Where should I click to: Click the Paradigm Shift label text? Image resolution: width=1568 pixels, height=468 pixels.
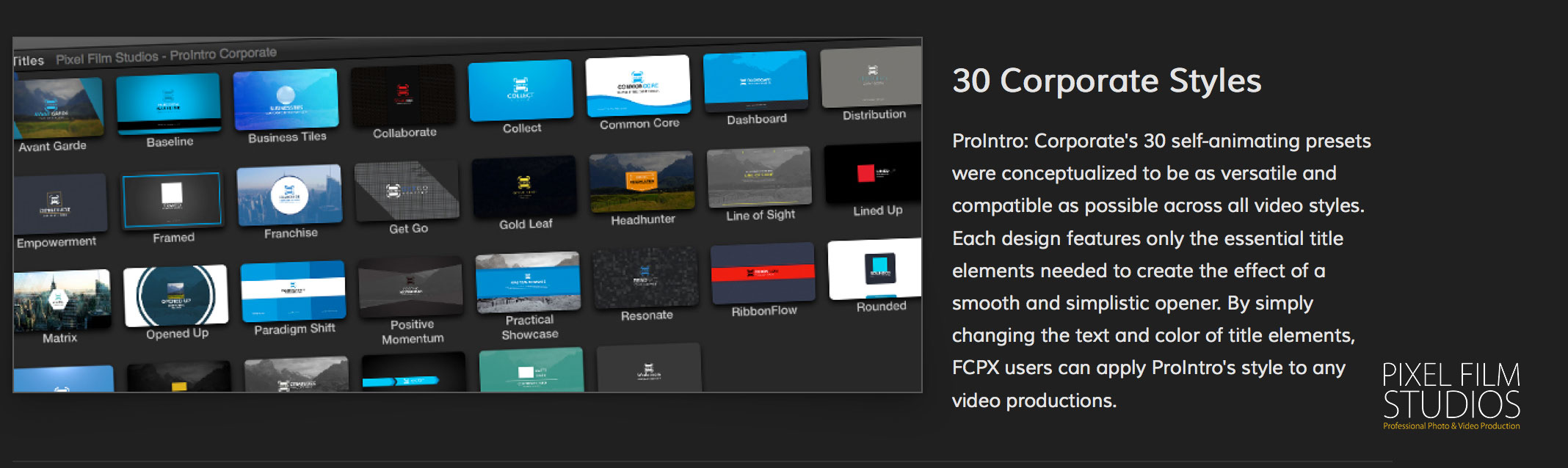tap(294, 329)
